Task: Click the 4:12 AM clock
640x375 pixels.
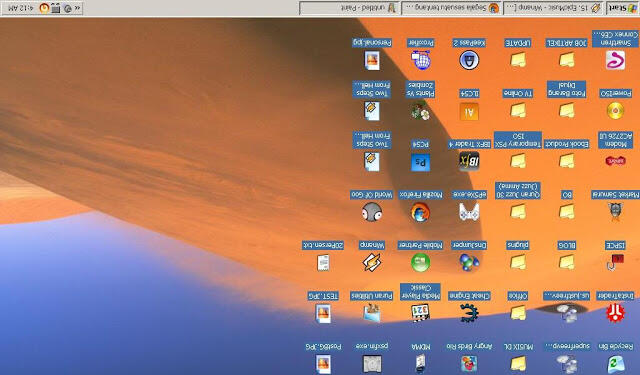Action: click(x=21, y=8)
